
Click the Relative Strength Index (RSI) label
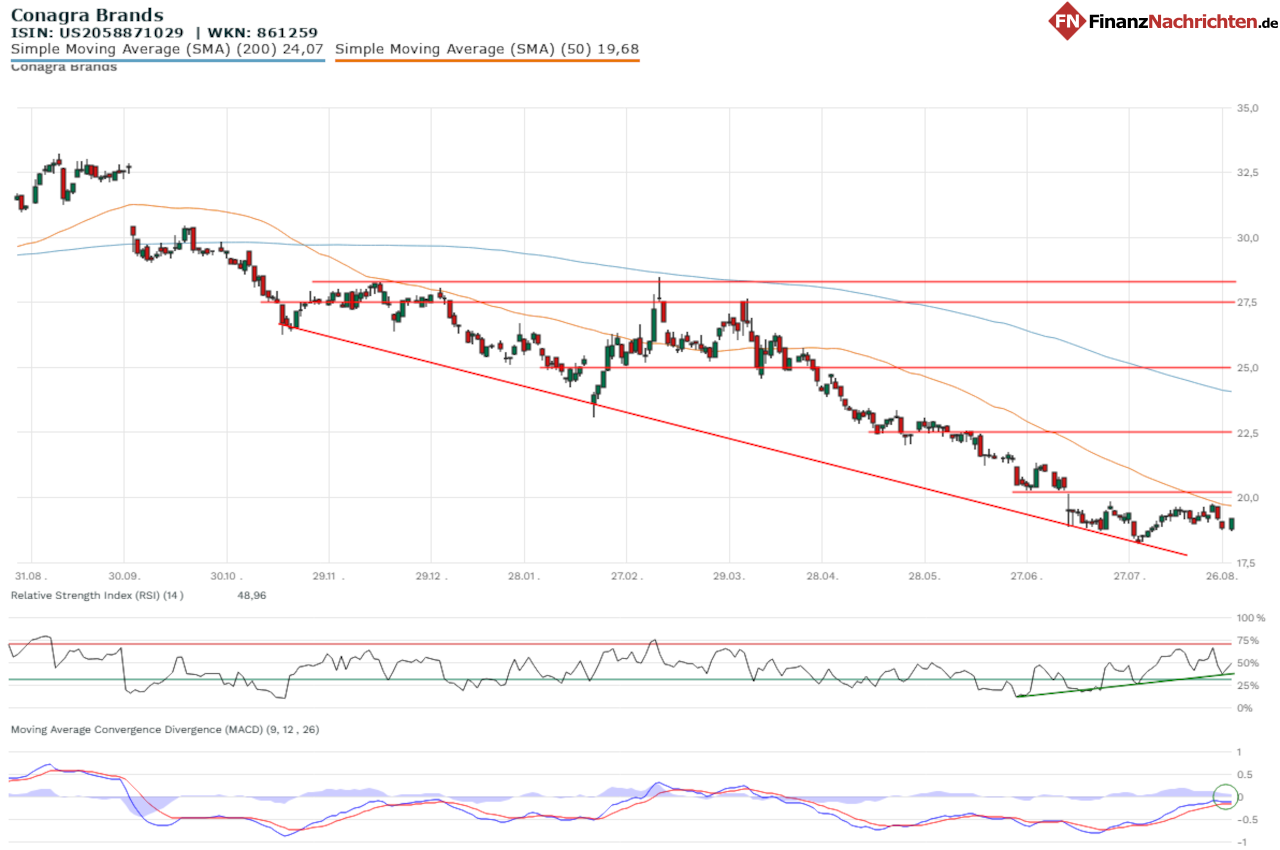97,595
